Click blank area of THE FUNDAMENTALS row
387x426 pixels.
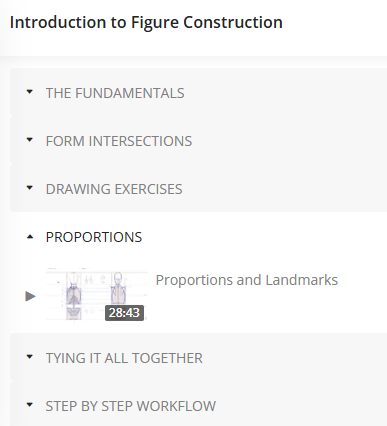(x=286, y=93)
